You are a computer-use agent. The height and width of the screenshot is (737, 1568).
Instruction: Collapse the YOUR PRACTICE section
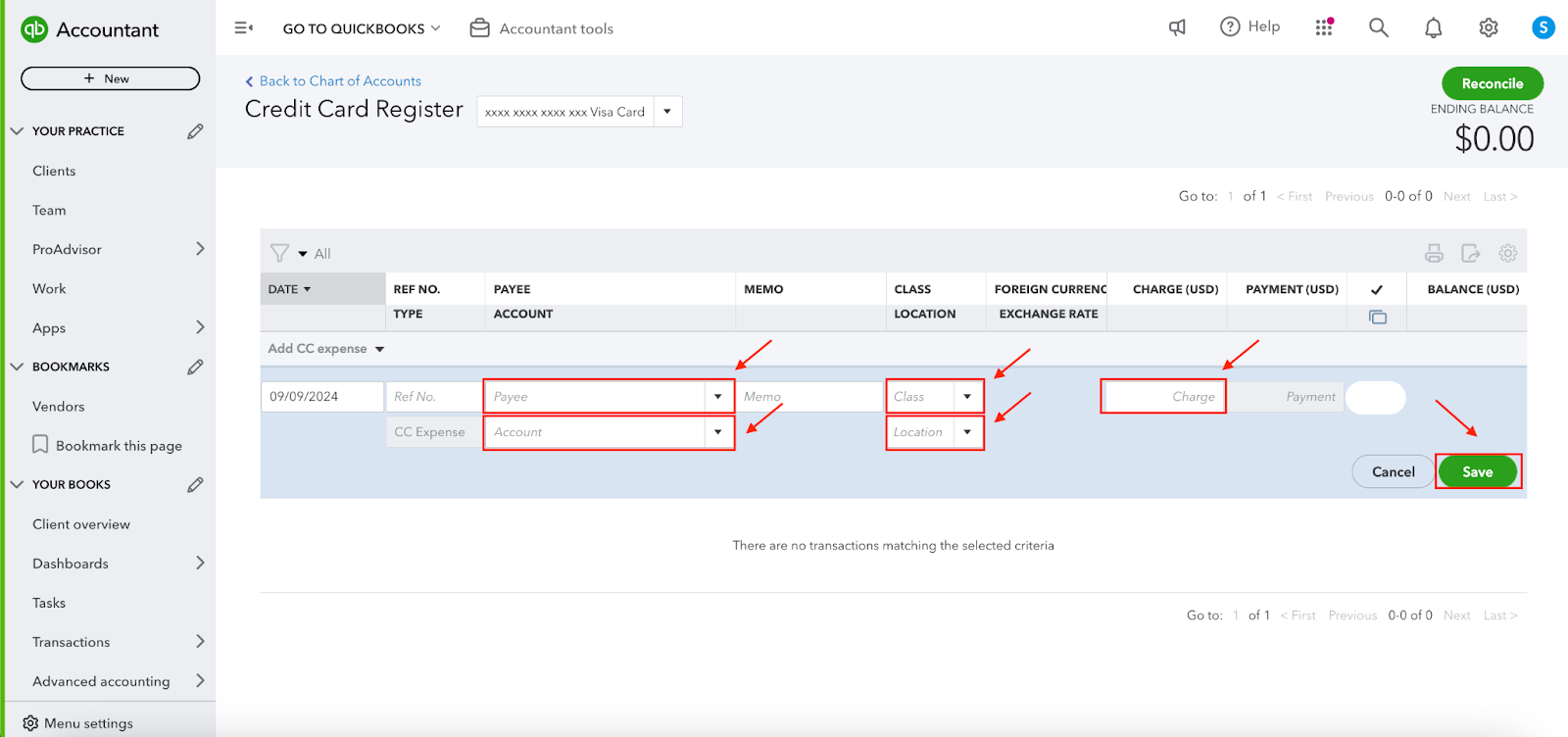(x=17, y=131)
